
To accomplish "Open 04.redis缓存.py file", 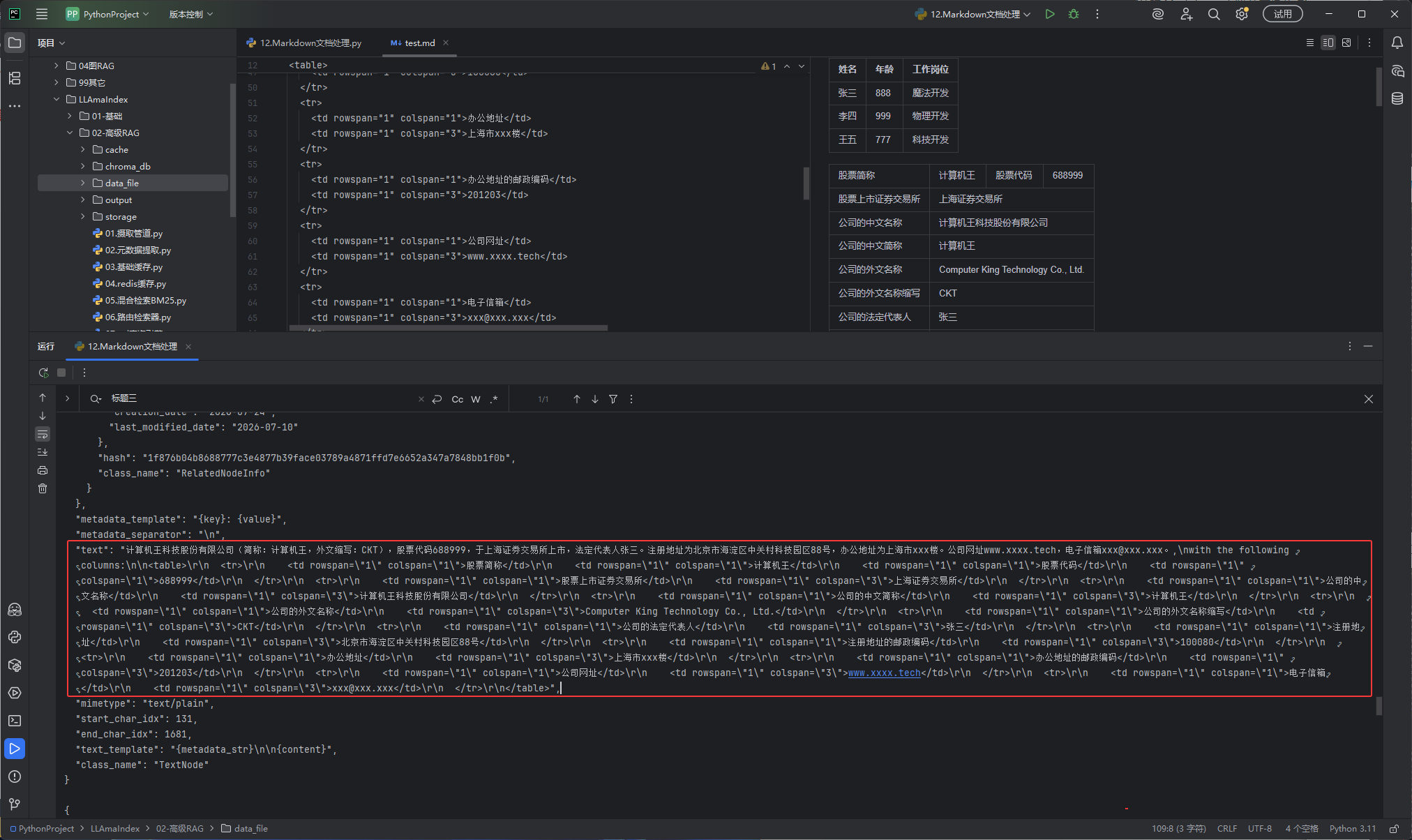I will pos(135,283).
